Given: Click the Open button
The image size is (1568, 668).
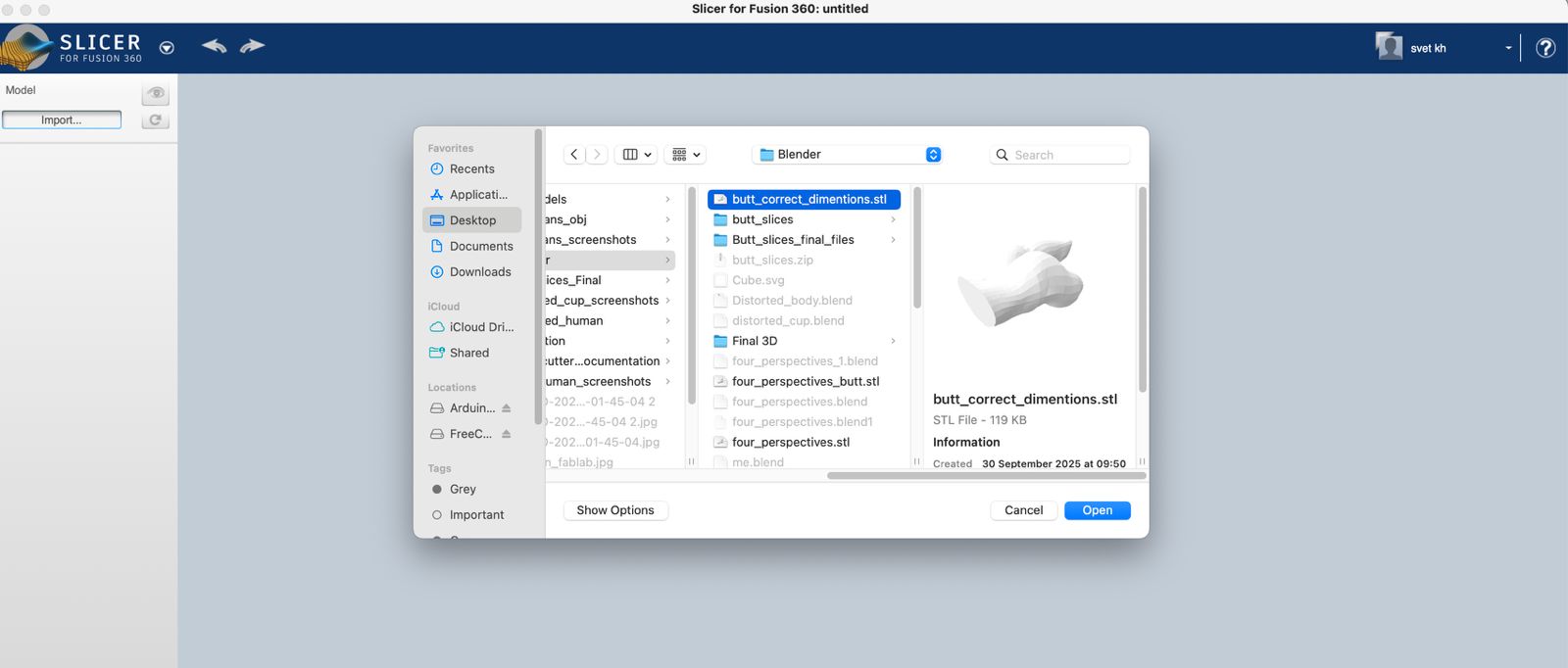Looking at the screenshot, I should click(x=1097, y=510).
